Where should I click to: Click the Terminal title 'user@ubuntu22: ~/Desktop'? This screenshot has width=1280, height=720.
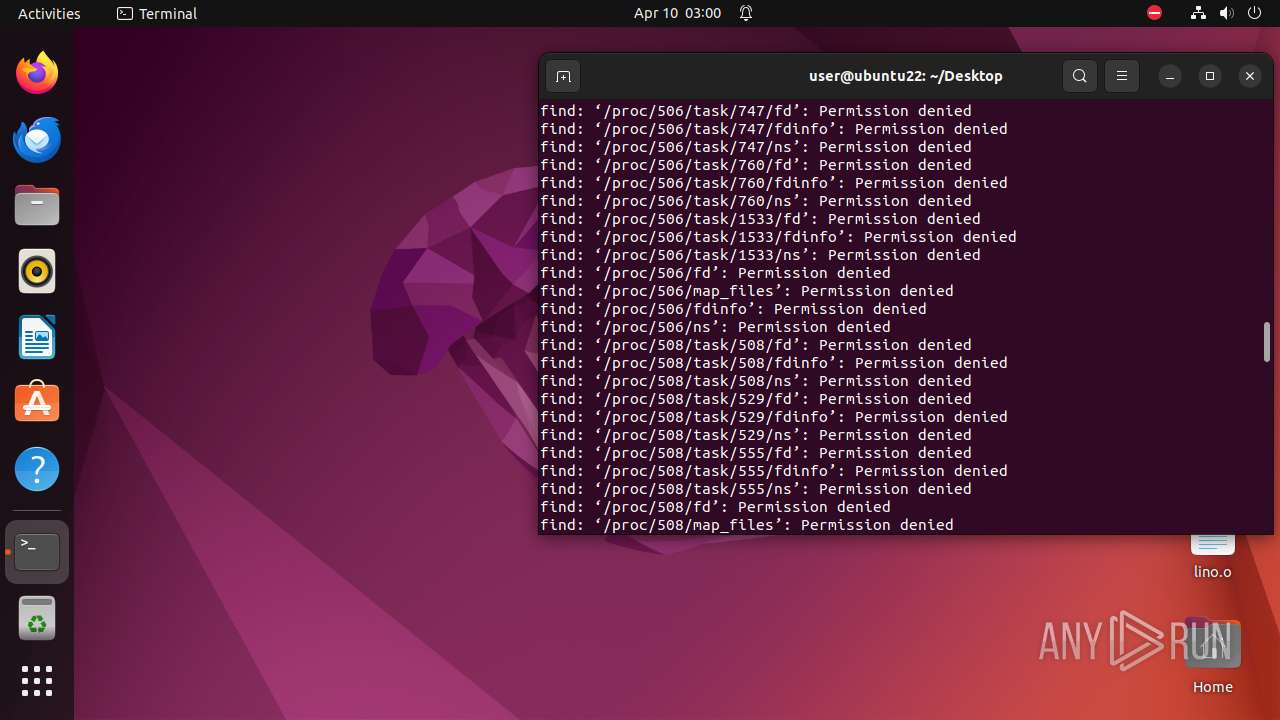906,76
